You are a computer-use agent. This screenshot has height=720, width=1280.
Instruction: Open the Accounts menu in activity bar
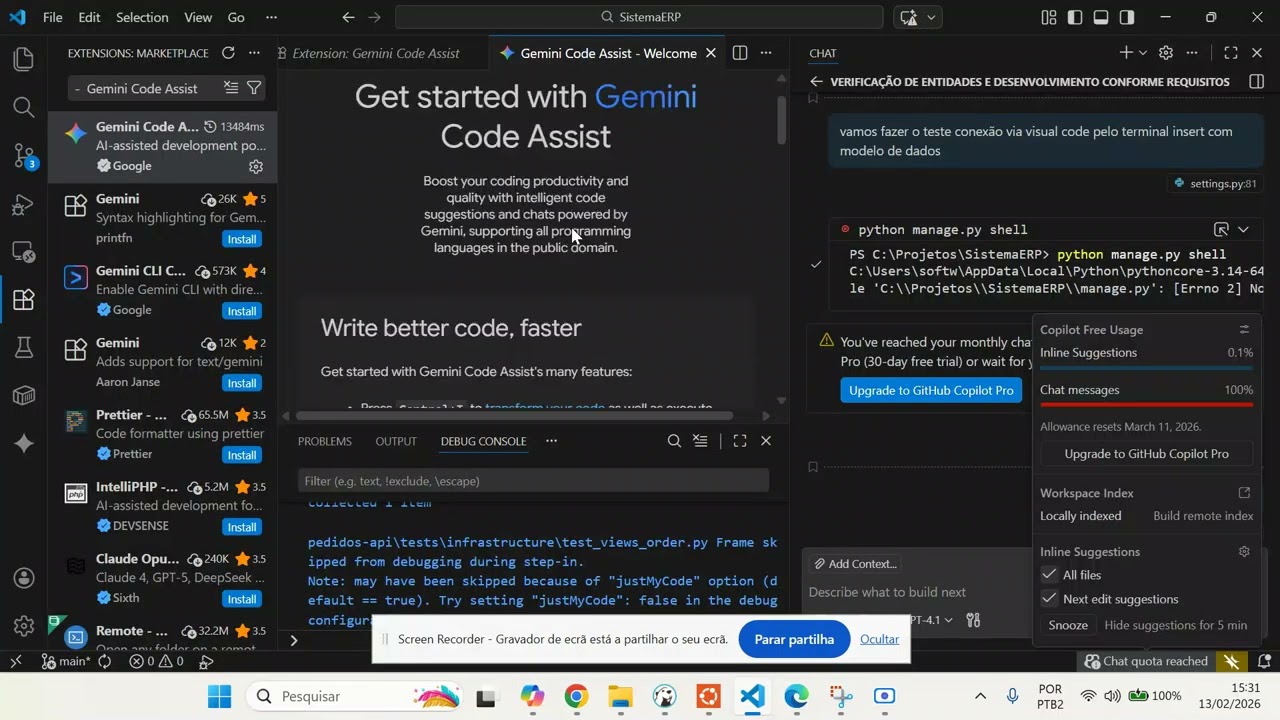23,578
